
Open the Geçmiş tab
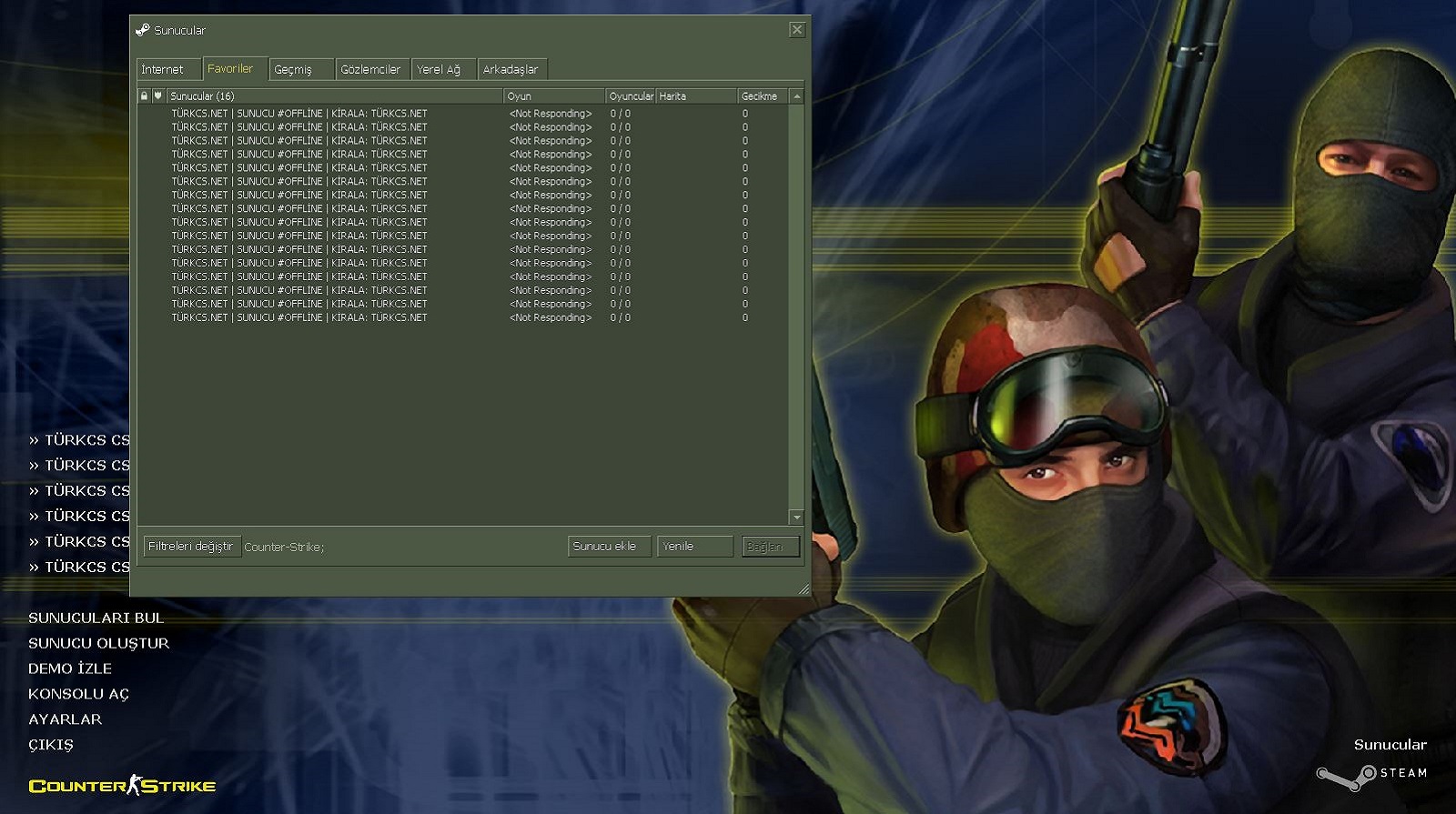click(293, 69)
